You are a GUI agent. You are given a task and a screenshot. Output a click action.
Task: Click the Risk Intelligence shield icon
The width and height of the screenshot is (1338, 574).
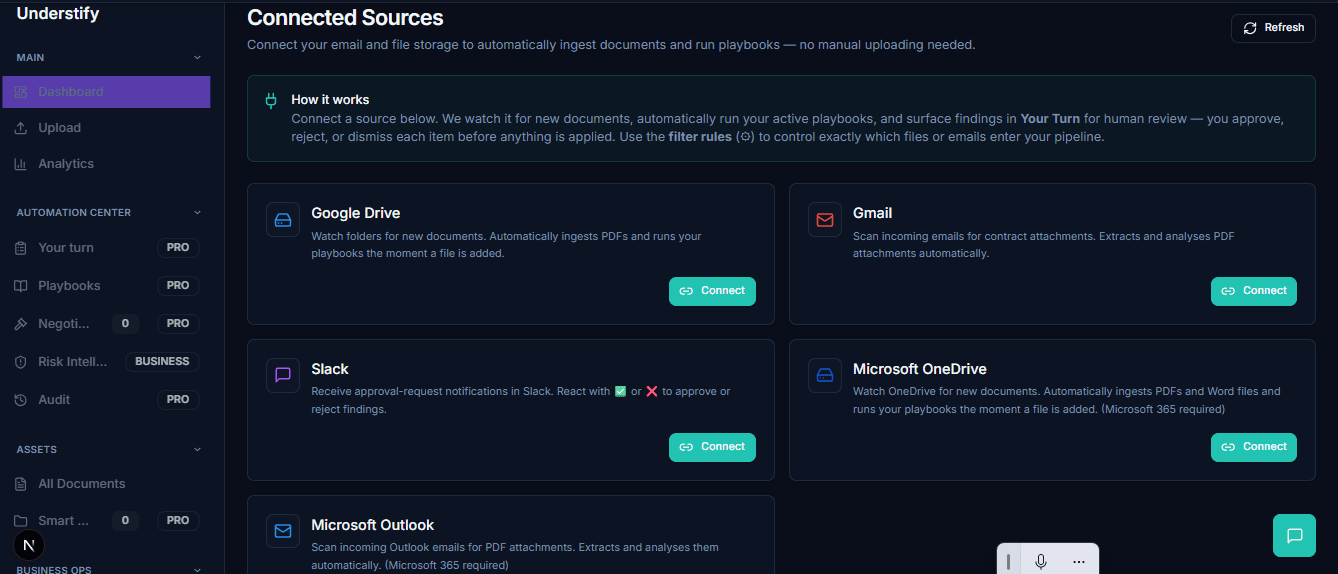click(x=20, y=362)
